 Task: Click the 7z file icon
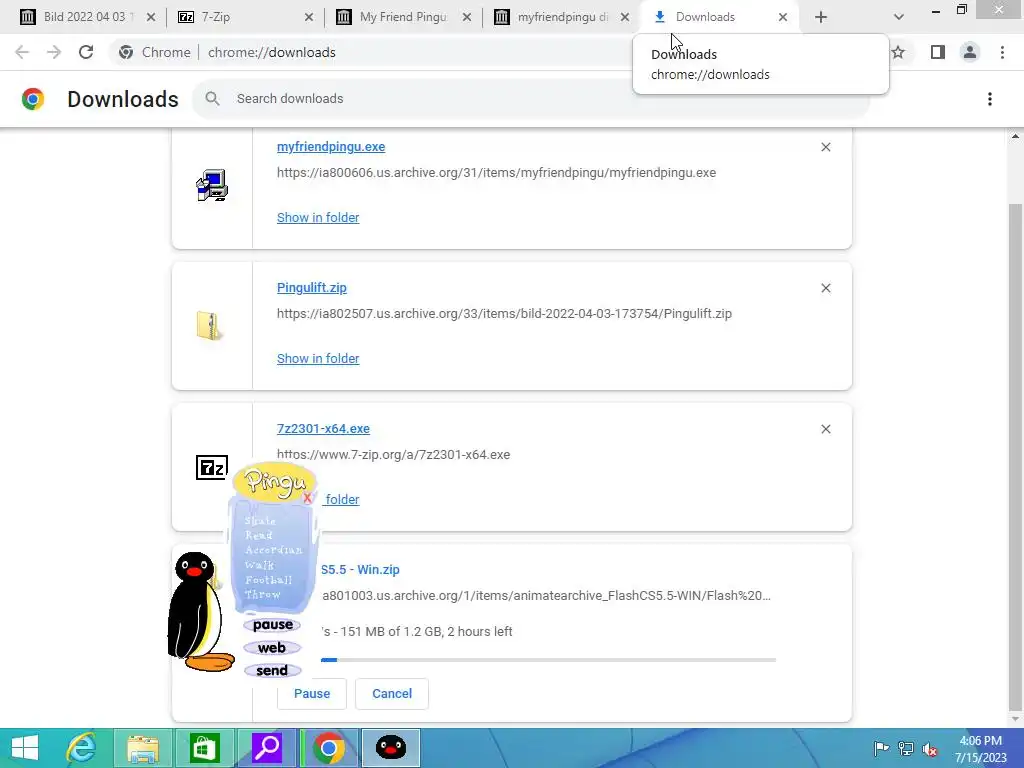(212, 468)
